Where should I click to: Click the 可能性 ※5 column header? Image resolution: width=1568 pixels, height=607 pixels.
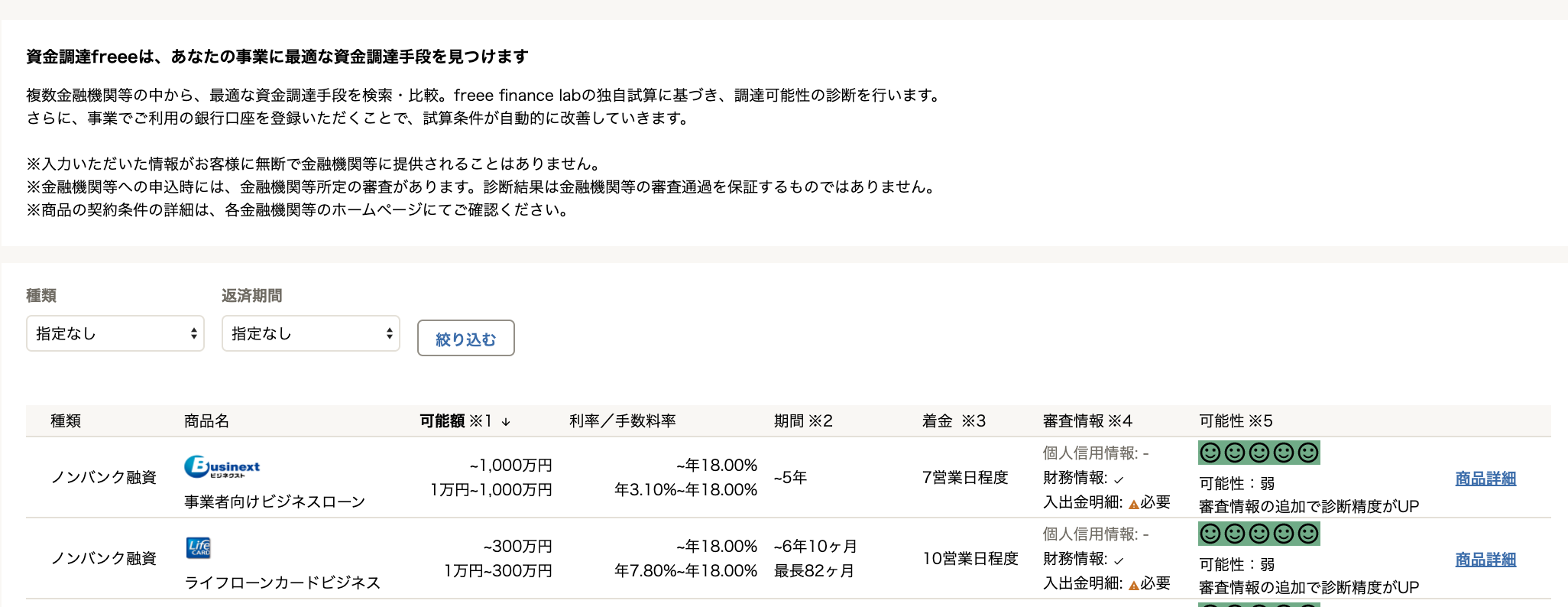click(1236, 420)
